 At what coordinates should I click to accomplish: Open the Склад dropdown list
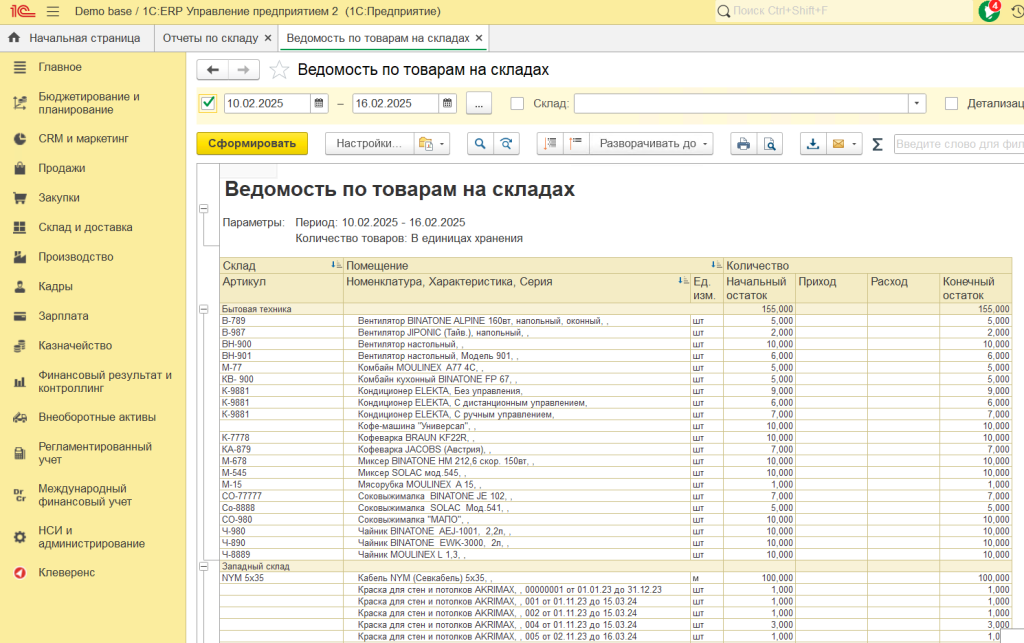[x=917, y=103]
